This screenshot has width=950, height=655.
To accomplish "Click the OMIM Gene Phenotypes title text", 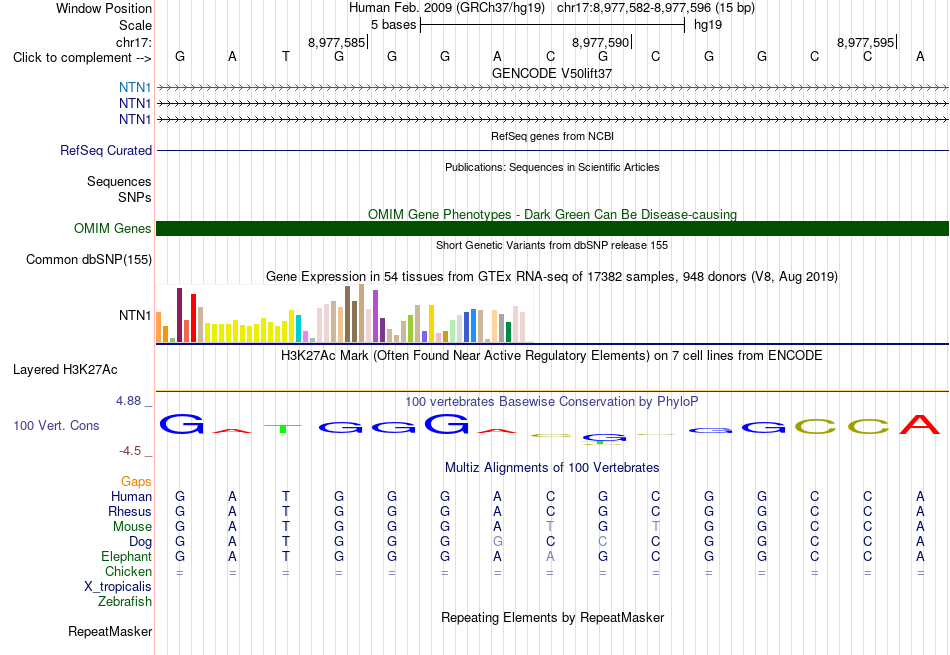I will click(552, 214).
